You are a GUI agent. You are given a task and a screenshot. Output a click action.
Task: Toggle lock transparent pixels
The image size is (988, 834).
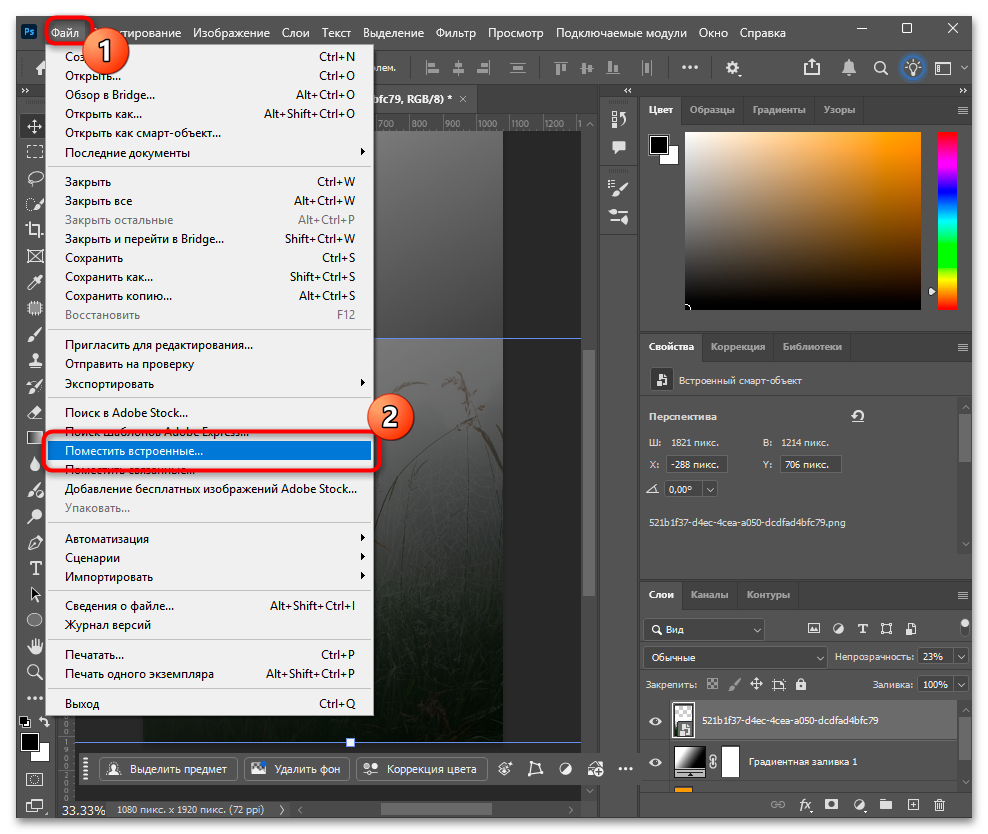(x=713, y=684)
